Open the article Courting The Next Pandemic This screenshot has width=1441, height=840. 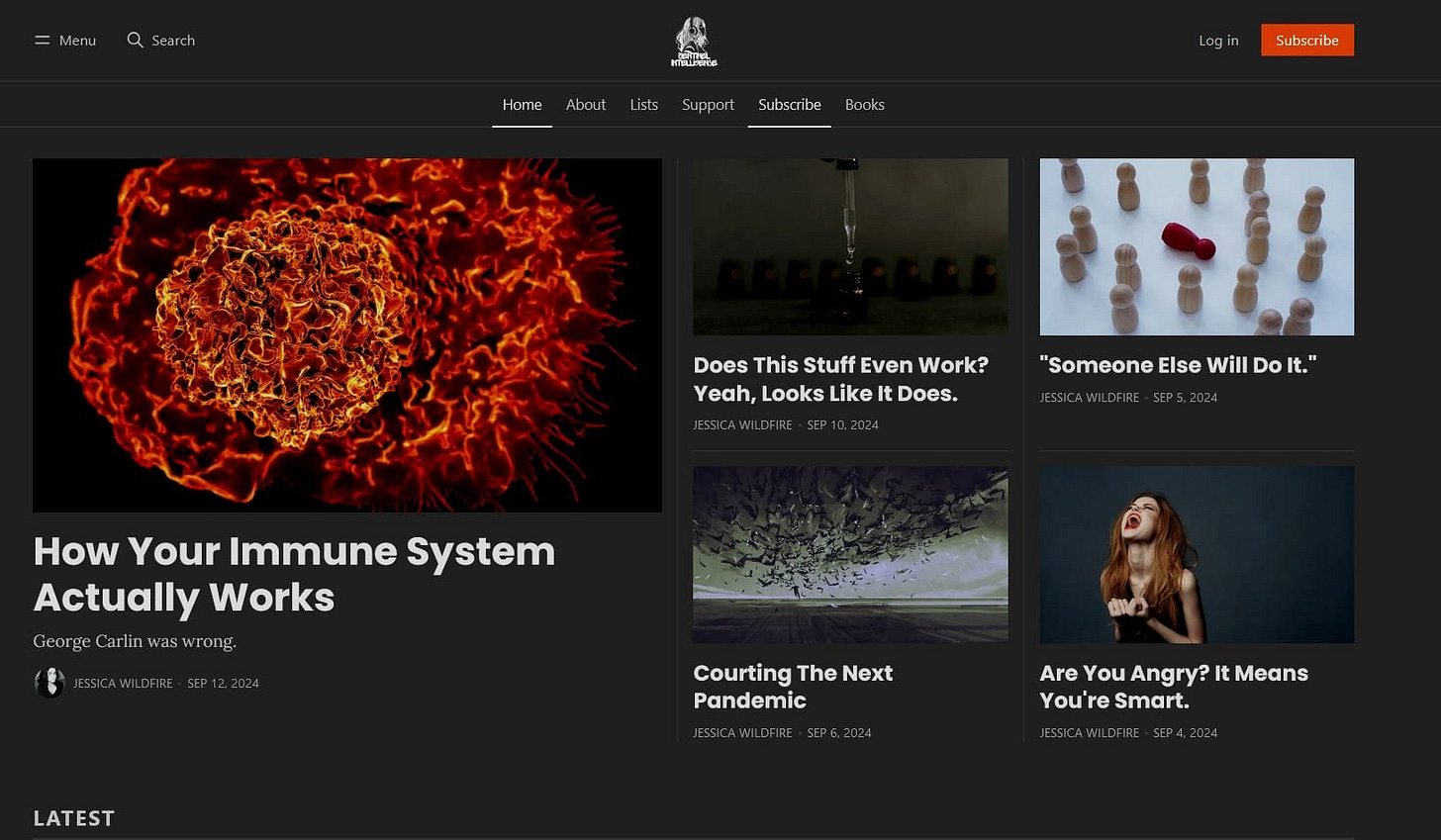pos(793,687)
